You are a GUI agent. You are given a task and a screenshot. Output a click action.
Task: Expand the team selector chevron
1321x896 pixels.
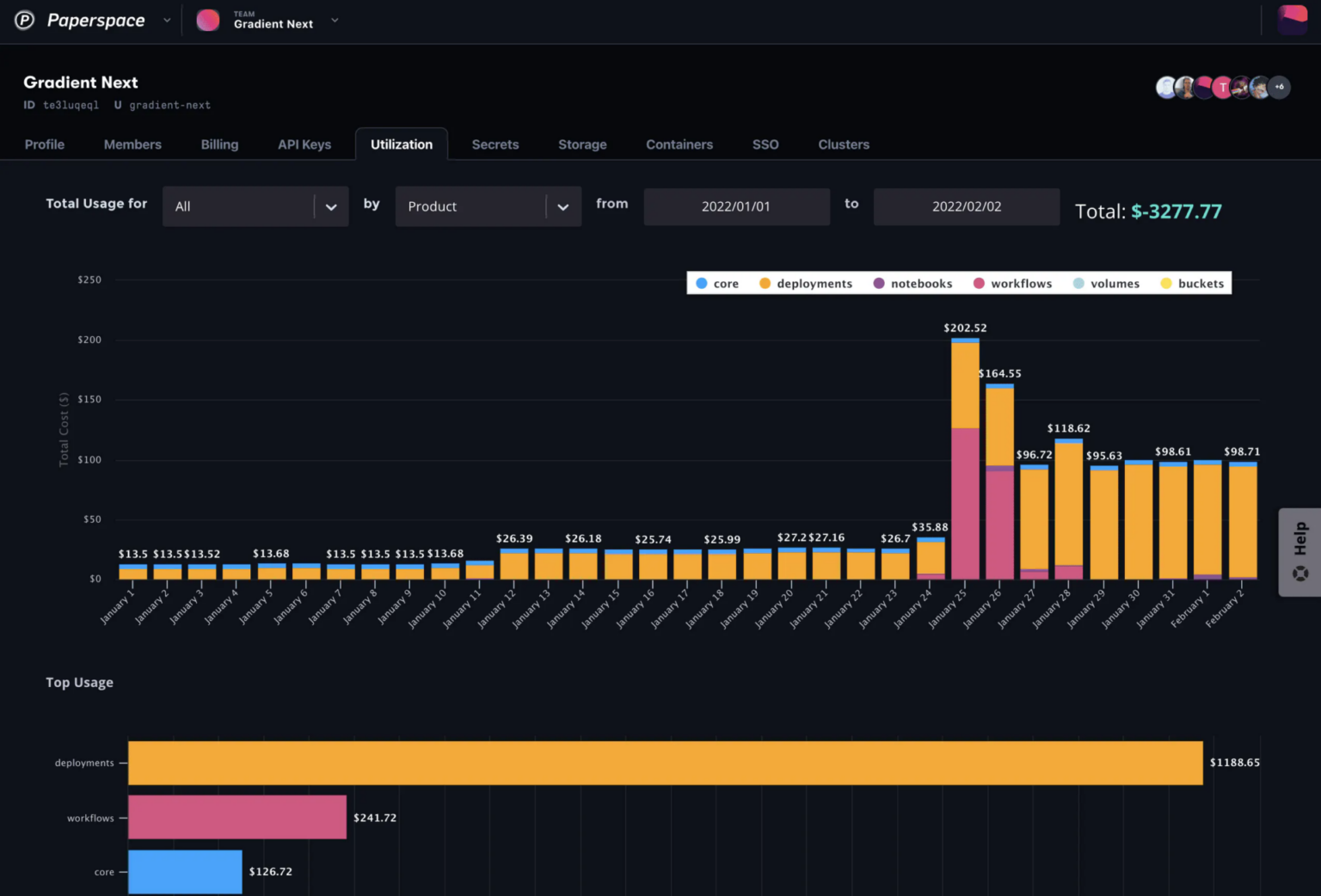tap(335, 20)
